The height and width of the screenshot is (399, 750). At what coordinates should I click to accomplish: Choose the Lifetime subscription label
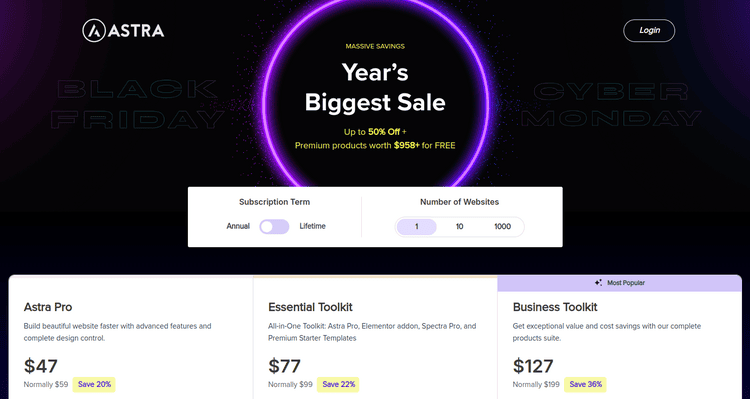[x=312, y=226]
